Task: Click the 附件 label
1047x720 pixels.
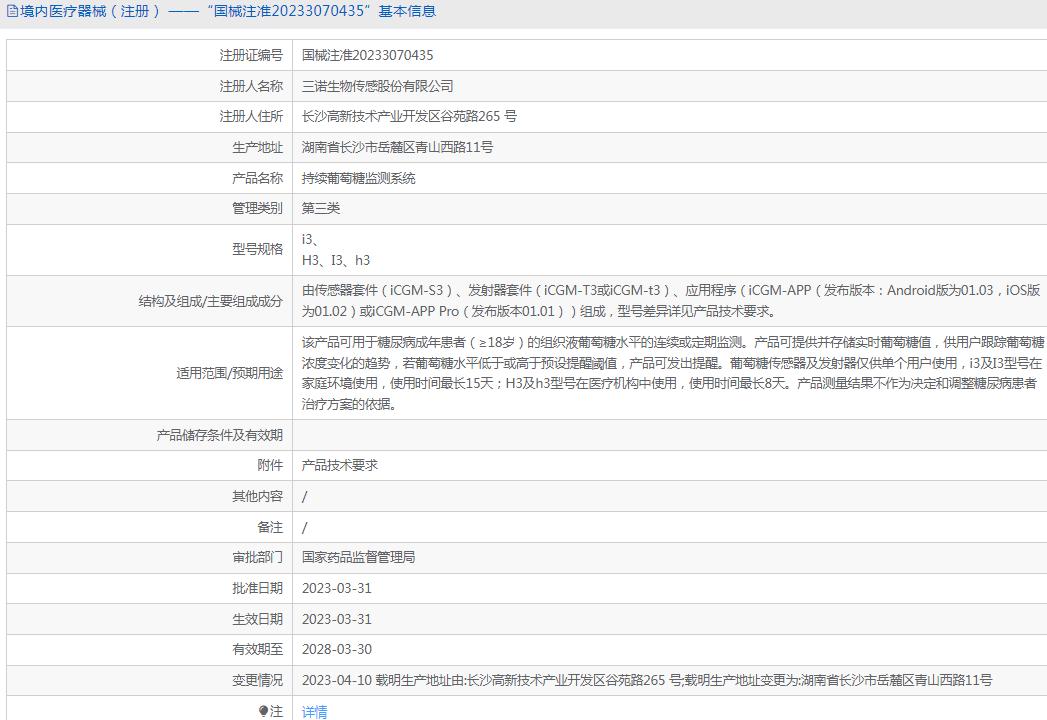Action: click(x=270, y=466)
